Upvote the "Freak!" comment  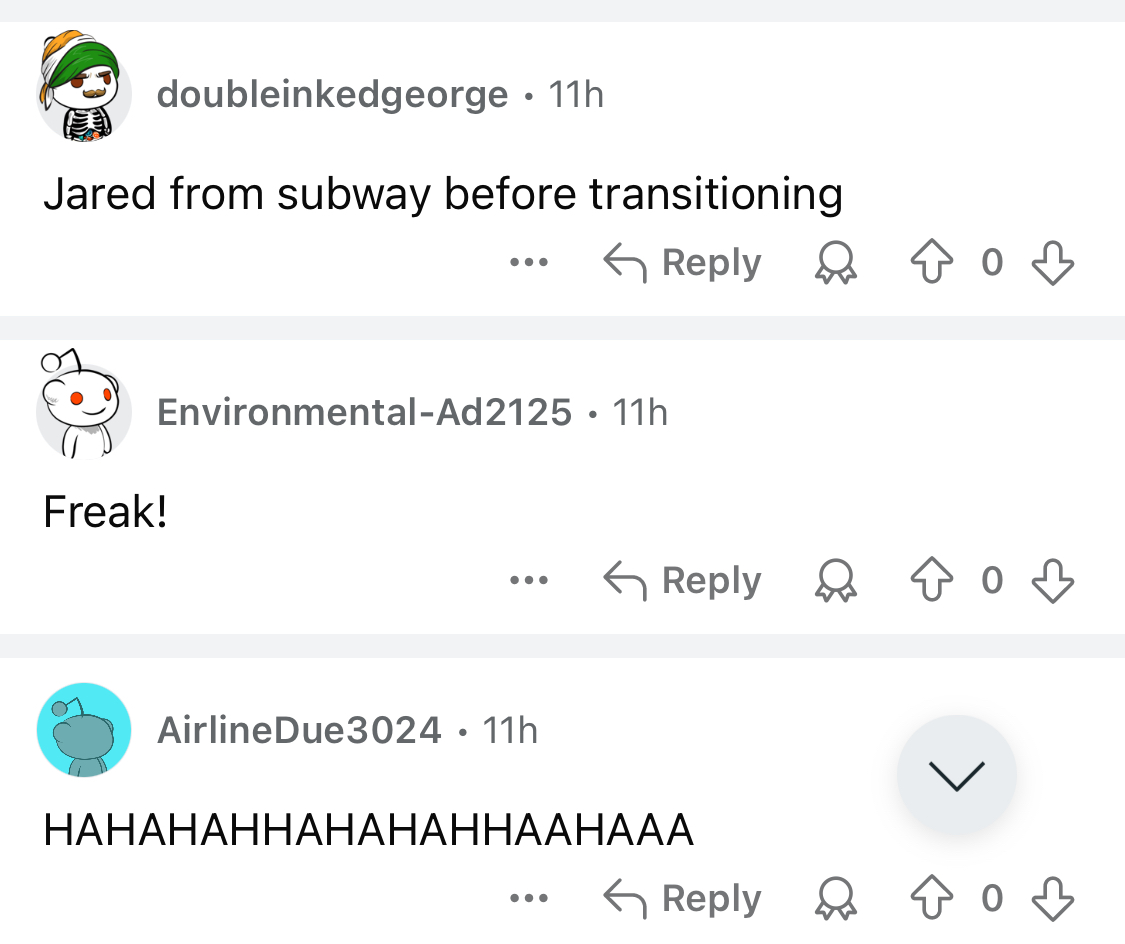(932, 581)
